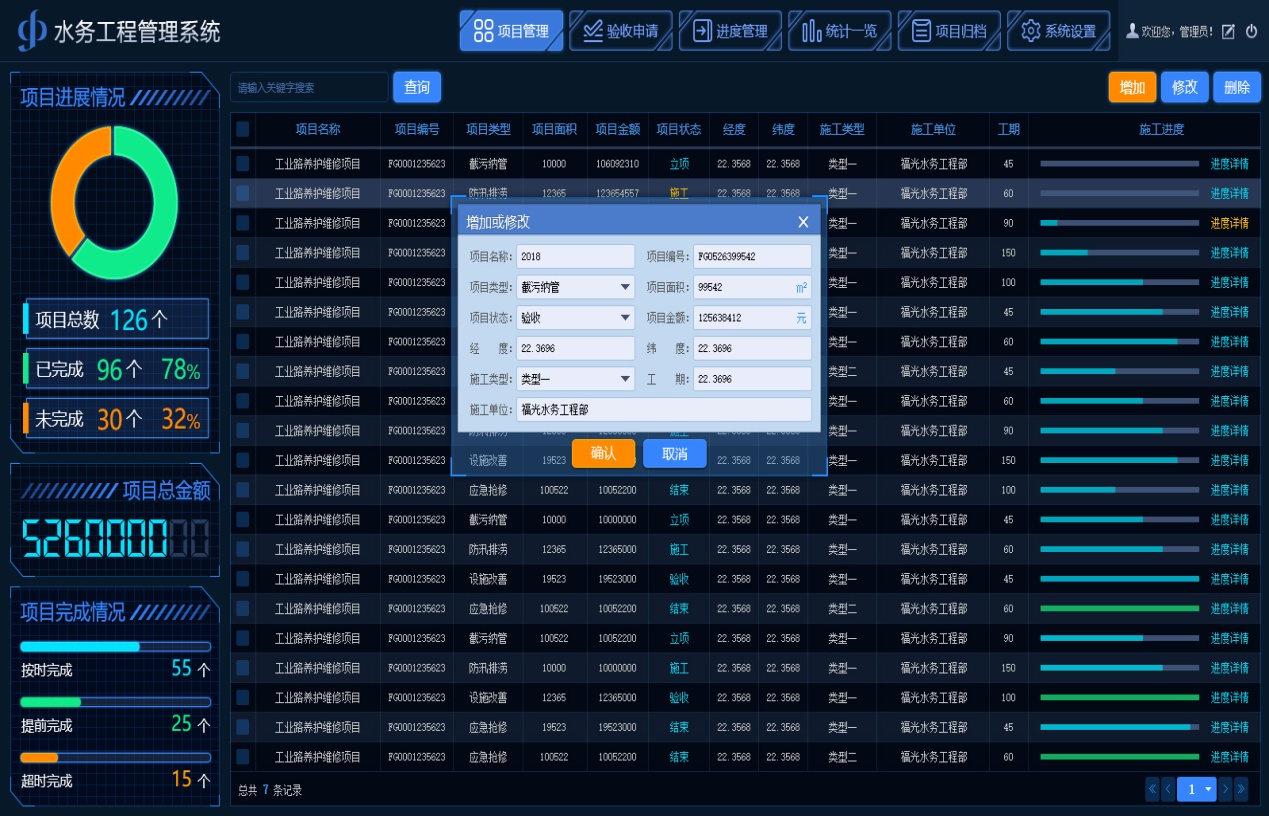This screenshot has width=1269, height=816.
Task: Close the 增加或修改 dialog with X
Action: 803,222
